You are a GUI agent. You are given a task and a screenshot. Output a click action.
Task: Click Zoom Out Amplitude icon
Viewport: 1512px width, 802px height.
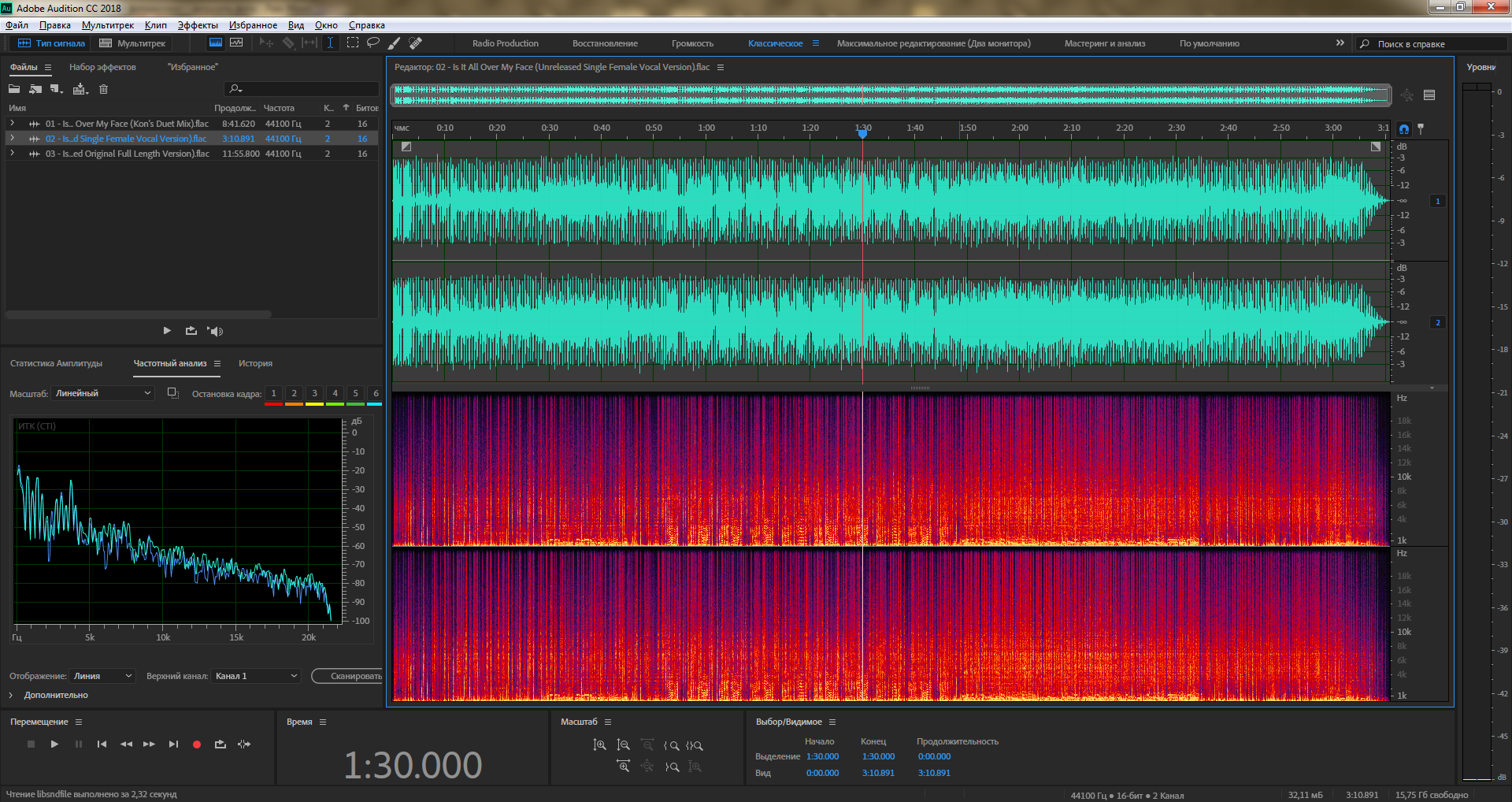click(623, 744)
